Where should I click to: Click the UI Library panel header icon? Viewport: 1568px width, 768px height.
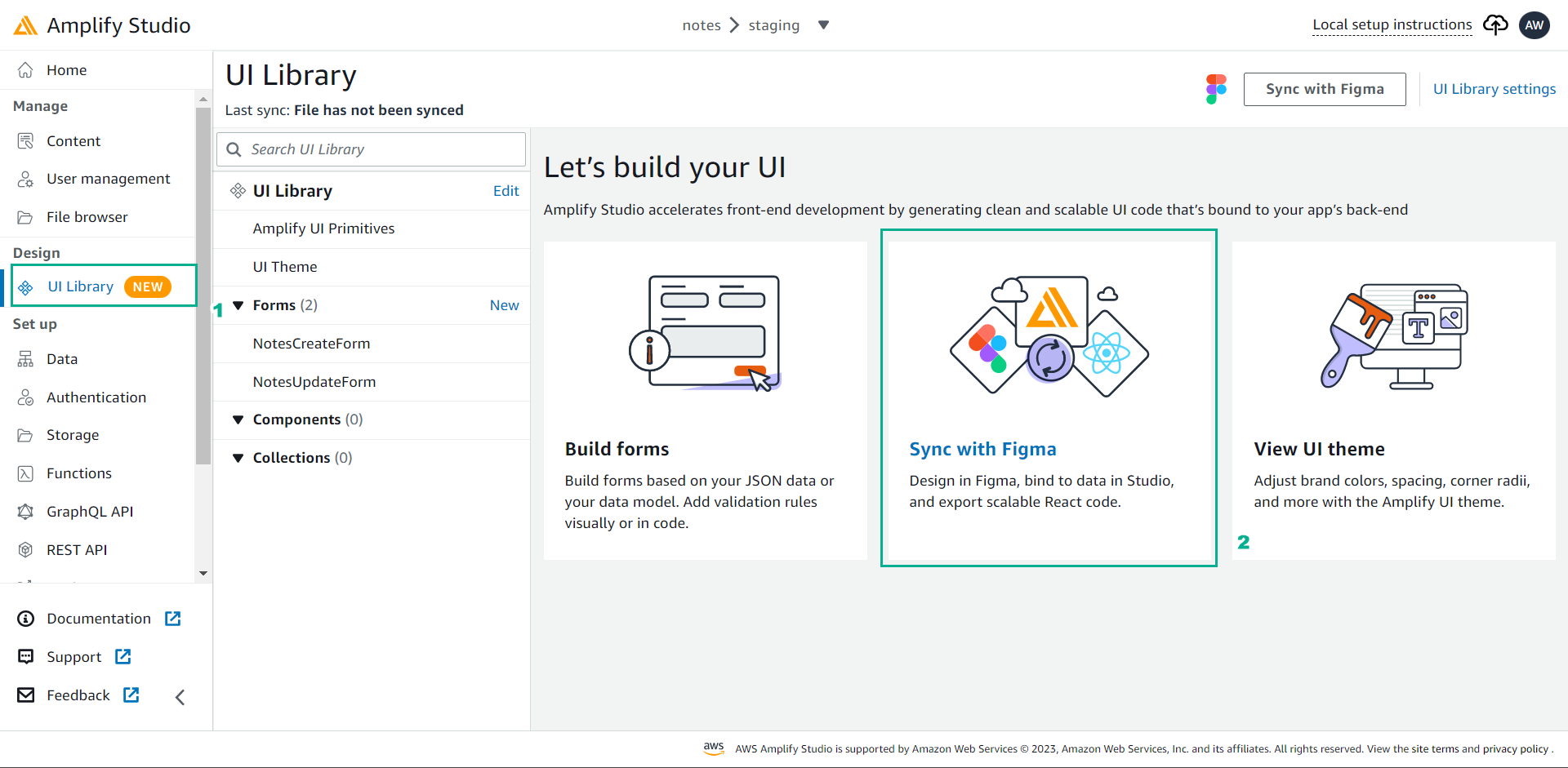pyautogui.click(x=238, y=191)
